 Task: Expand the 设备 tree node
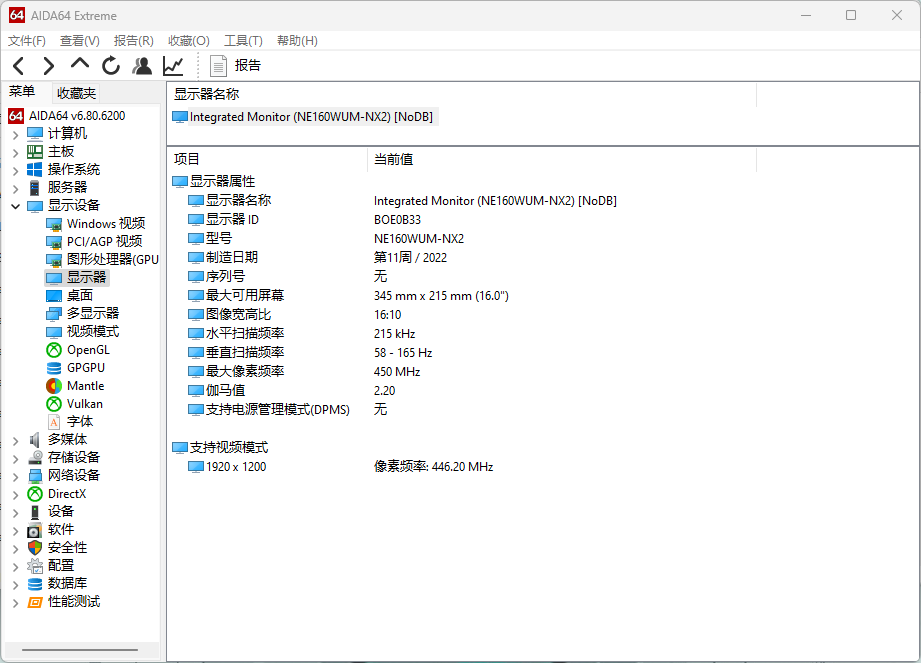[16, 512]
